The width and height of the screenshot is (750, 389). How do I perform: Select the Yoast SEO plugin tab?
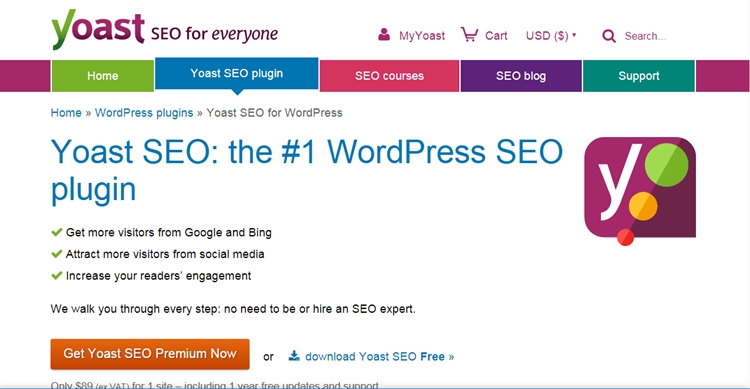click(x=237, y=74)
